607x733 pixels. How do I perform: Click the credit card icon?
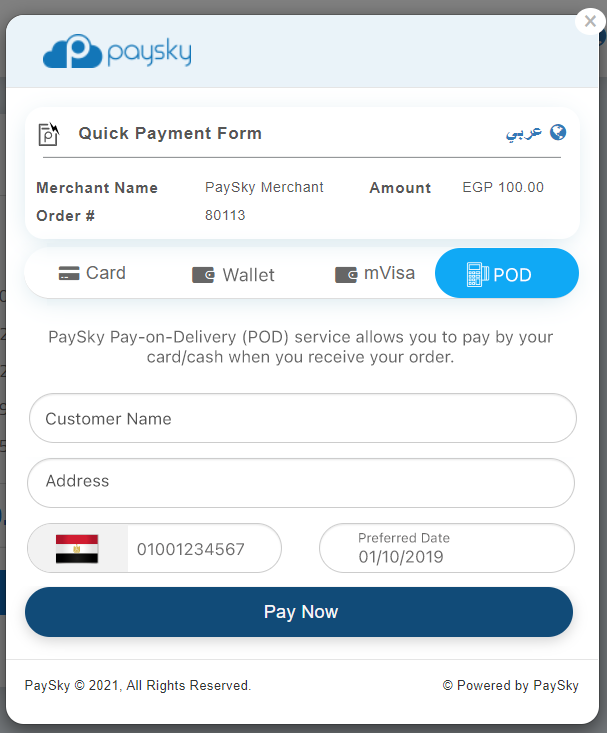pyautogui.click(x=69, y=273)
